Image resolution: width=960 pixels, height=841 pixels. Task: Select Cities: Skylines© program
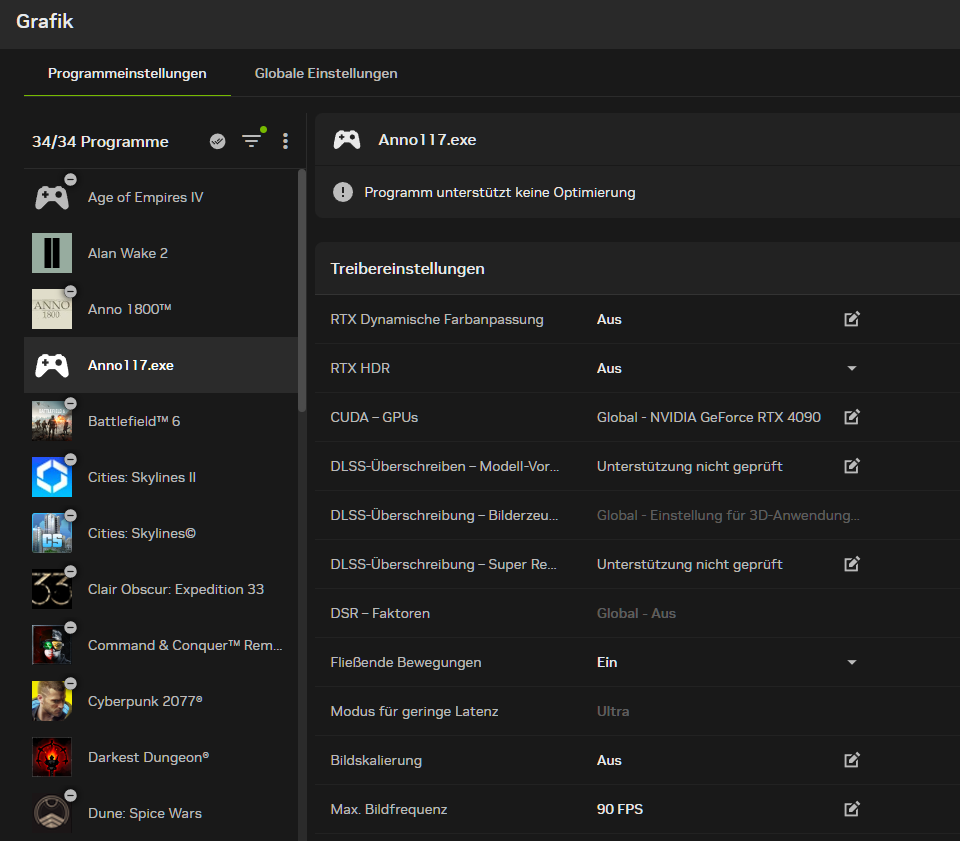[x=160, y=533]
